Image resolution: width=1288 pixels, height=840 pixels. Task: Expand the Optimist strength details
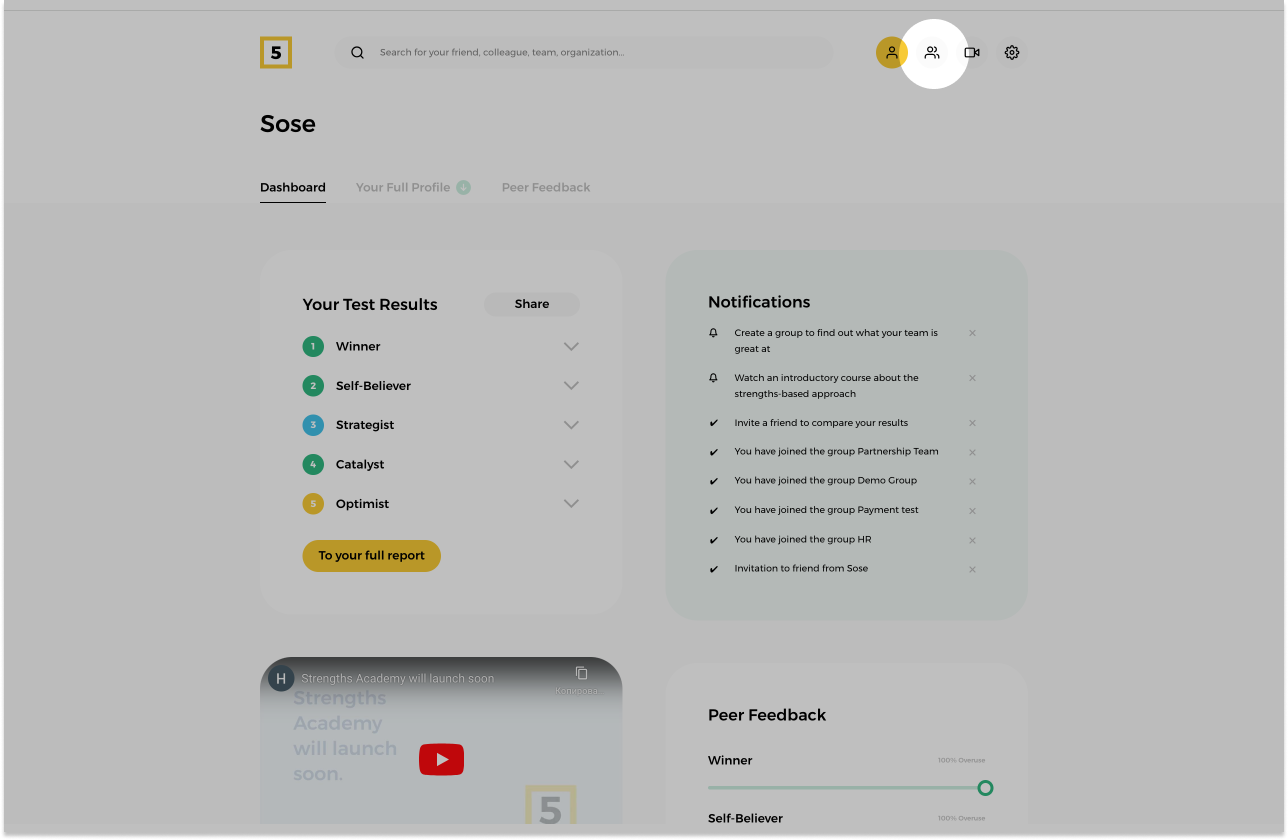(x=571, y=504)
